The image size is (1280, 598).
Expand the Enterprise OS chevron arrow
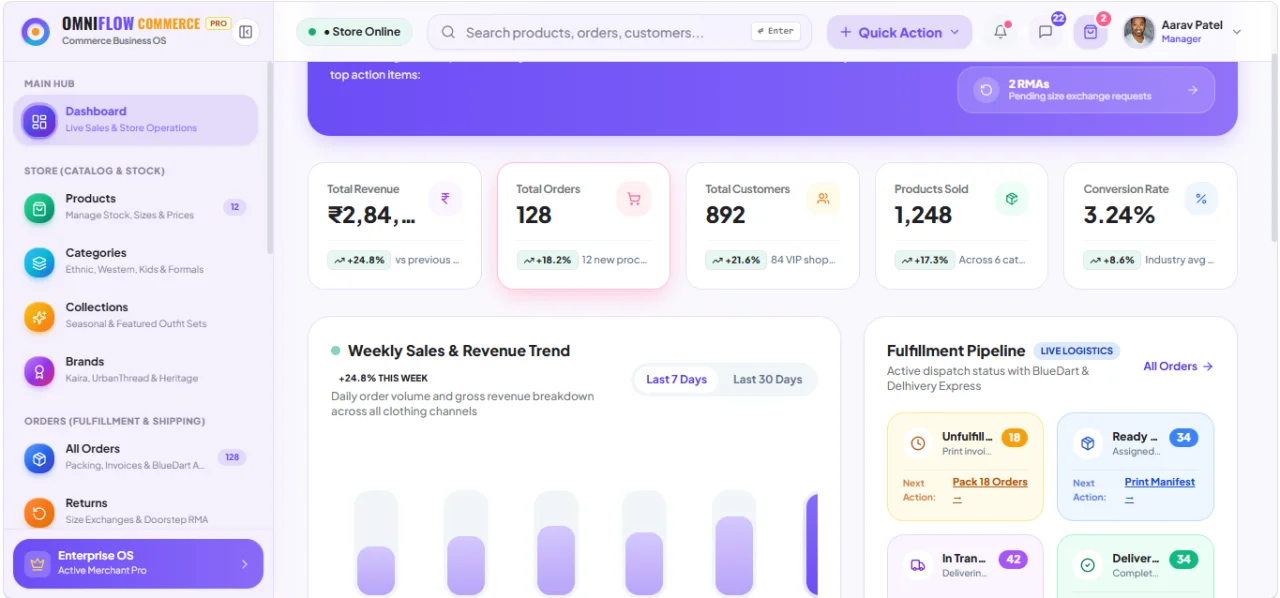click(x=245, y=564)
